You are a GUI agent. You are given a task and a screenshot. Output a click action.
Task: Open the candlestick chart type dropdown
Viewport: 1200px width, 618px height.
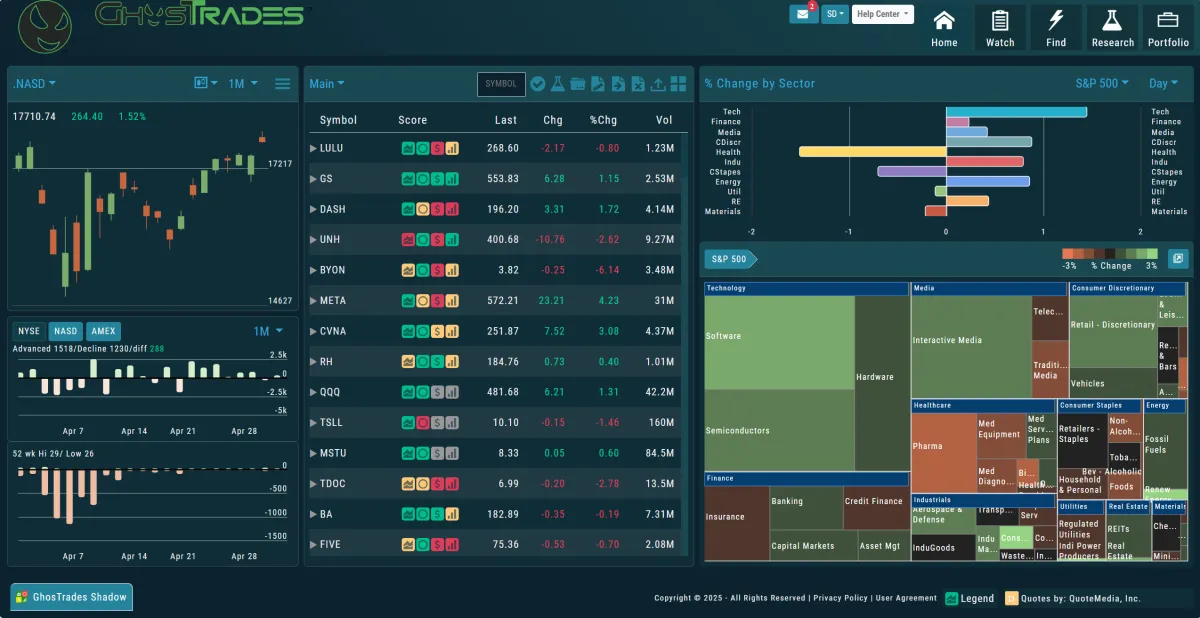coord(206,84)
